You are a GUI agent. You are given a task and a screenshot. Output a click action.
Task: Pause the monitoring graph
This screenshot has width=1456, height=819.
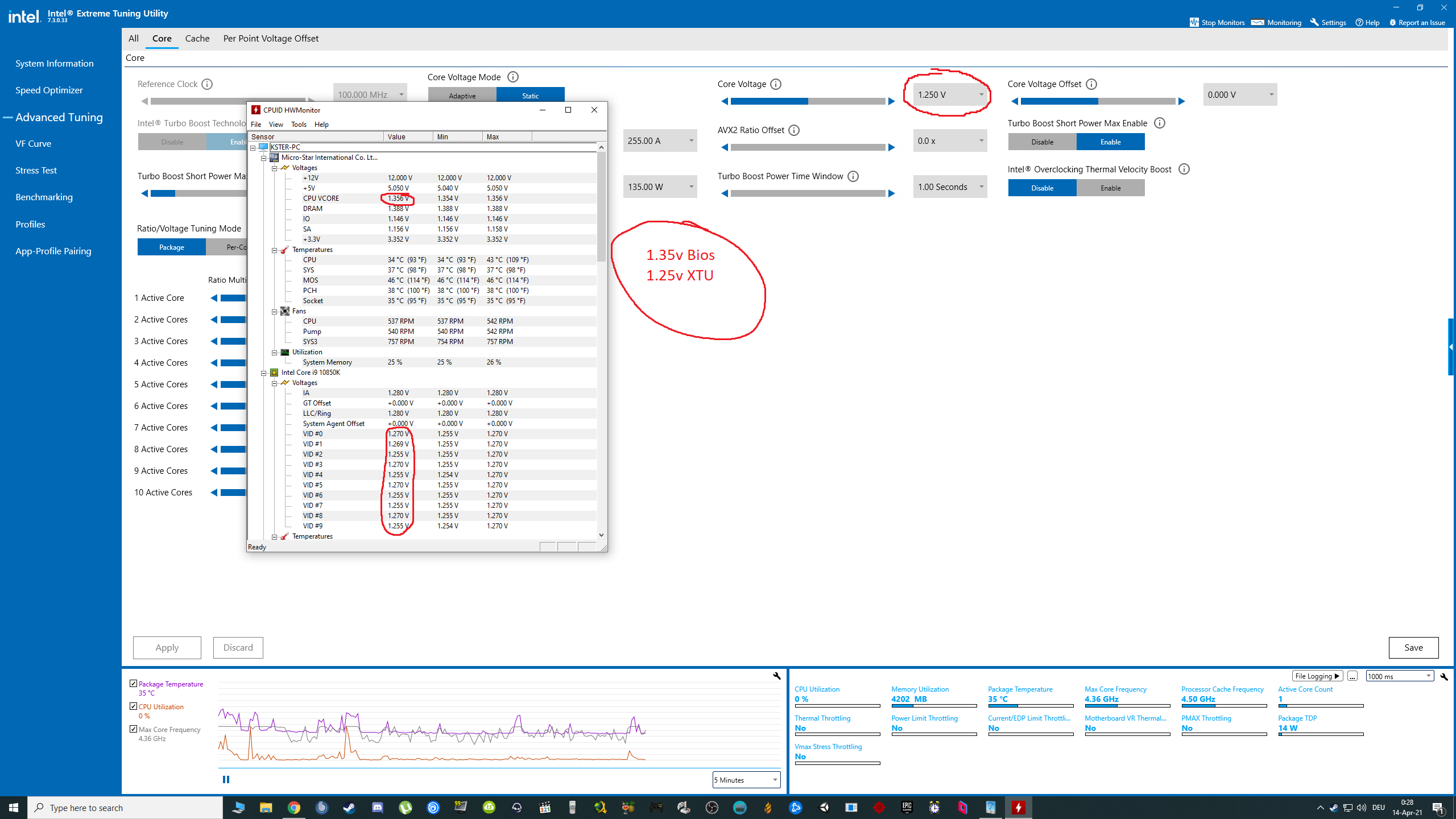226,779
